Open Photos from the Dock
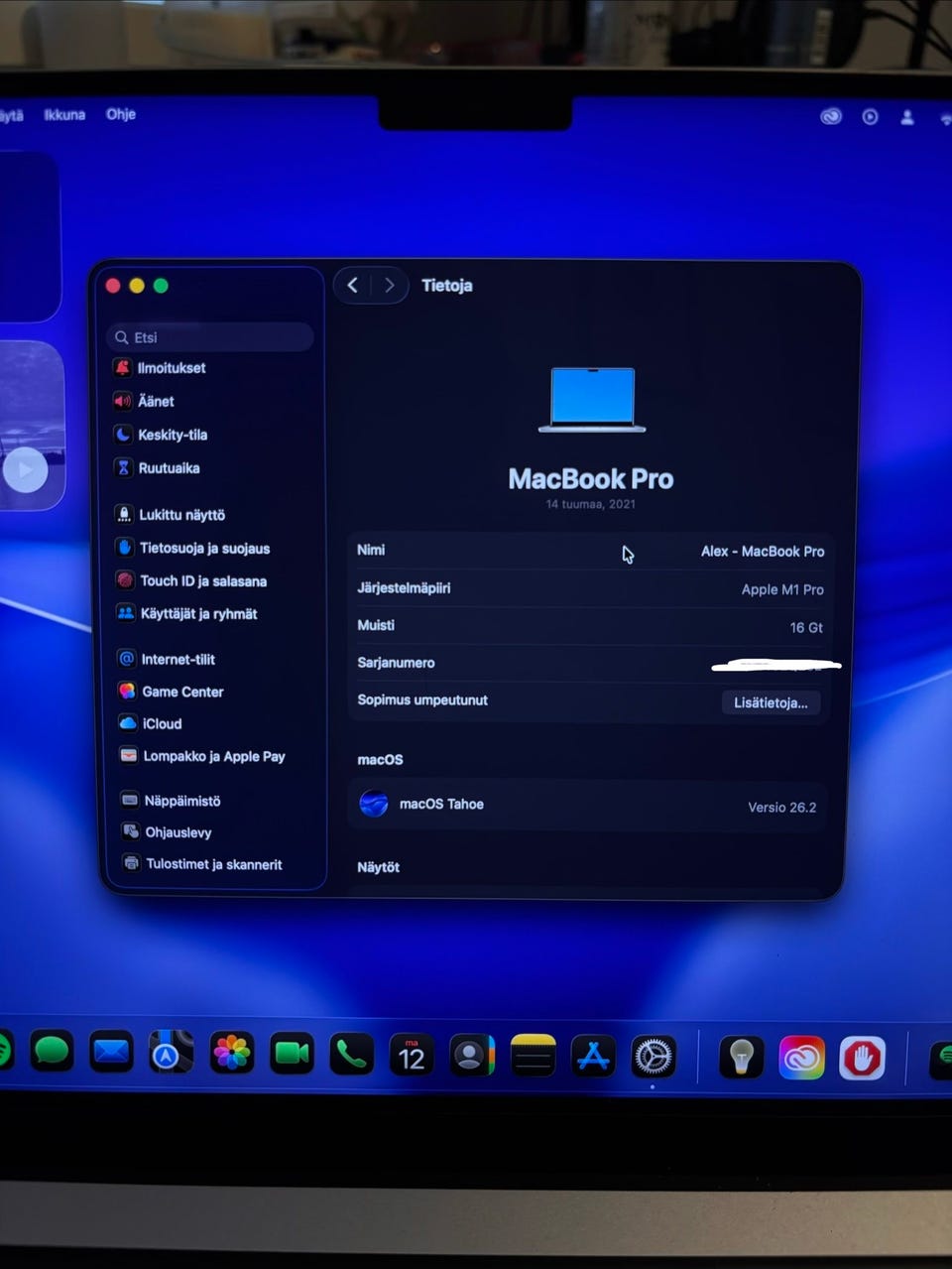The width and height of the screenshot is (952, 1269). pyautogui.click(x=232, y=1053)
